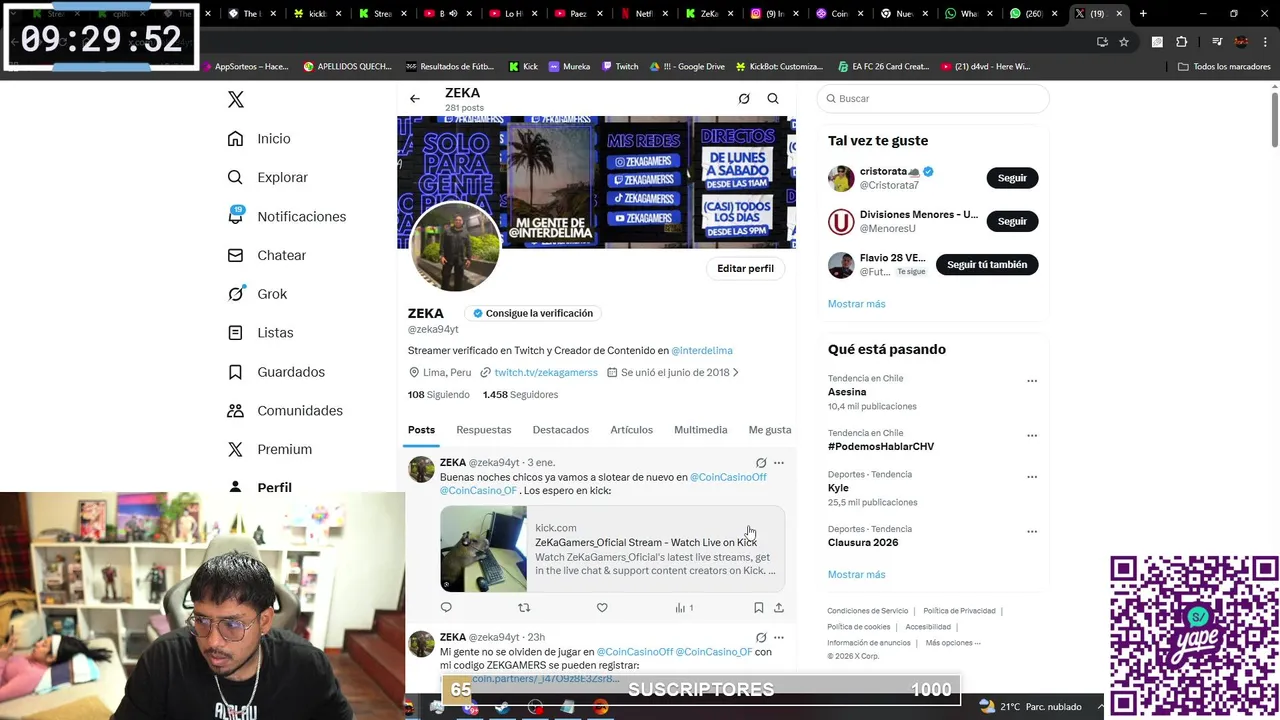Open Grok in the sidebar

(257, 294)
